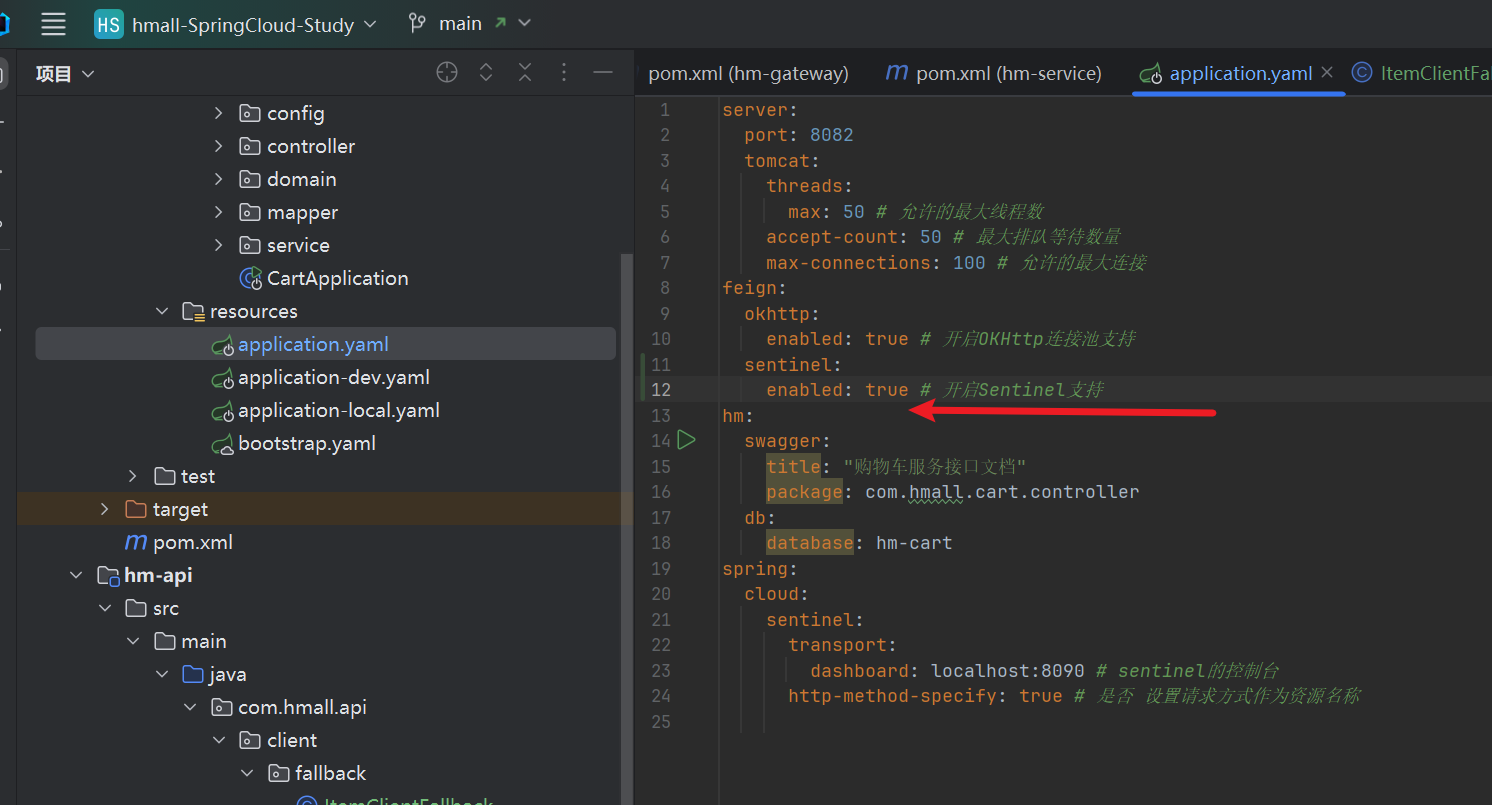Viewport: 1492px width, 805px height.
Task: Click collapse all icon in project panel
Action: [x=525, y=73]
